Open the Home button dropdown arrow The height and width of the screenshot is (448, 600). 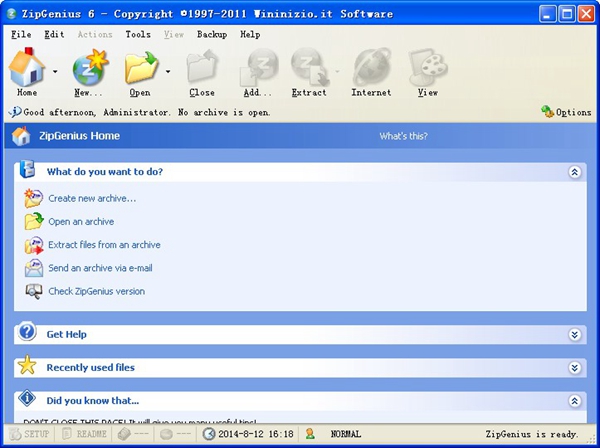click(x=55, y=71)
